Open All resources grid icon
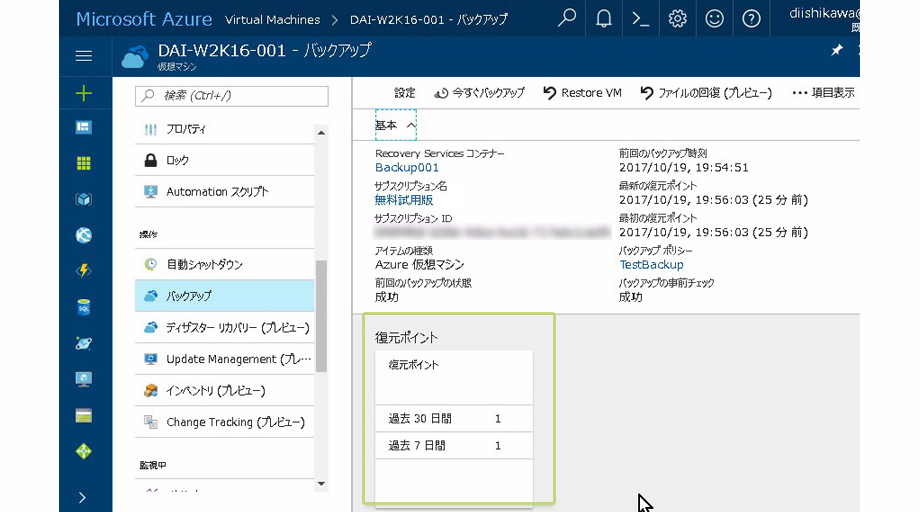 pos(84,163)
